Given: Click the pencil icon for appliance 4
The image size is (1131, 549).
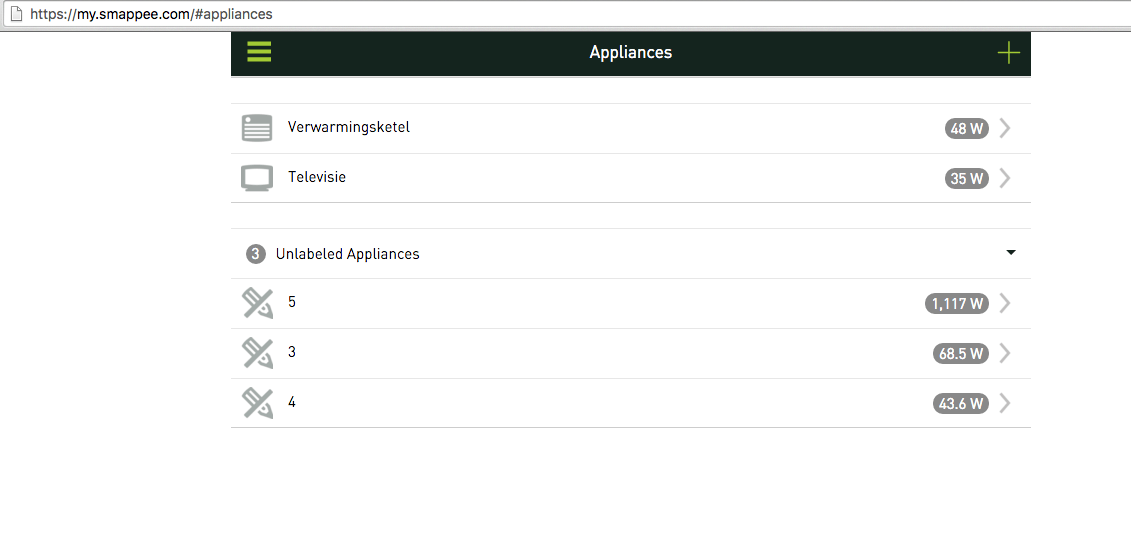Looking at the screenshot, I should 257,403.
